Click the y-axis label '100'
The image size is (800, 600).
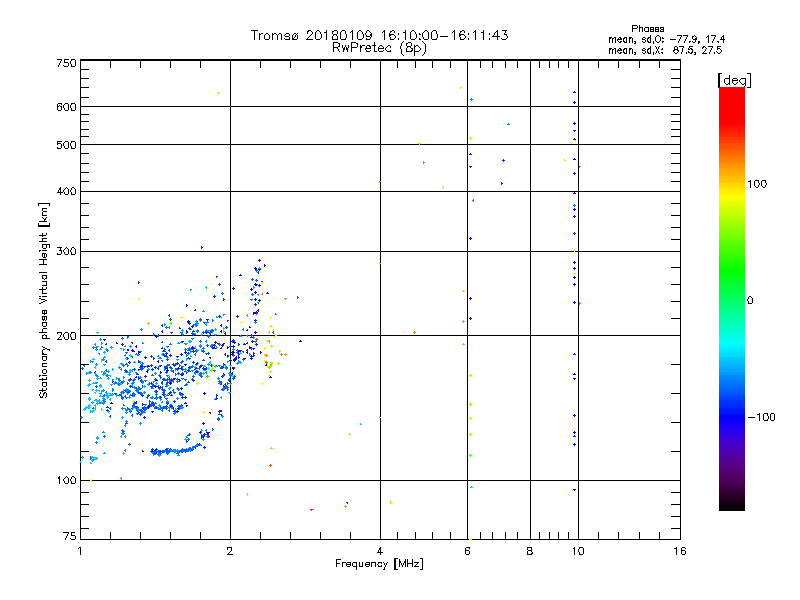[x=66, y=481]
